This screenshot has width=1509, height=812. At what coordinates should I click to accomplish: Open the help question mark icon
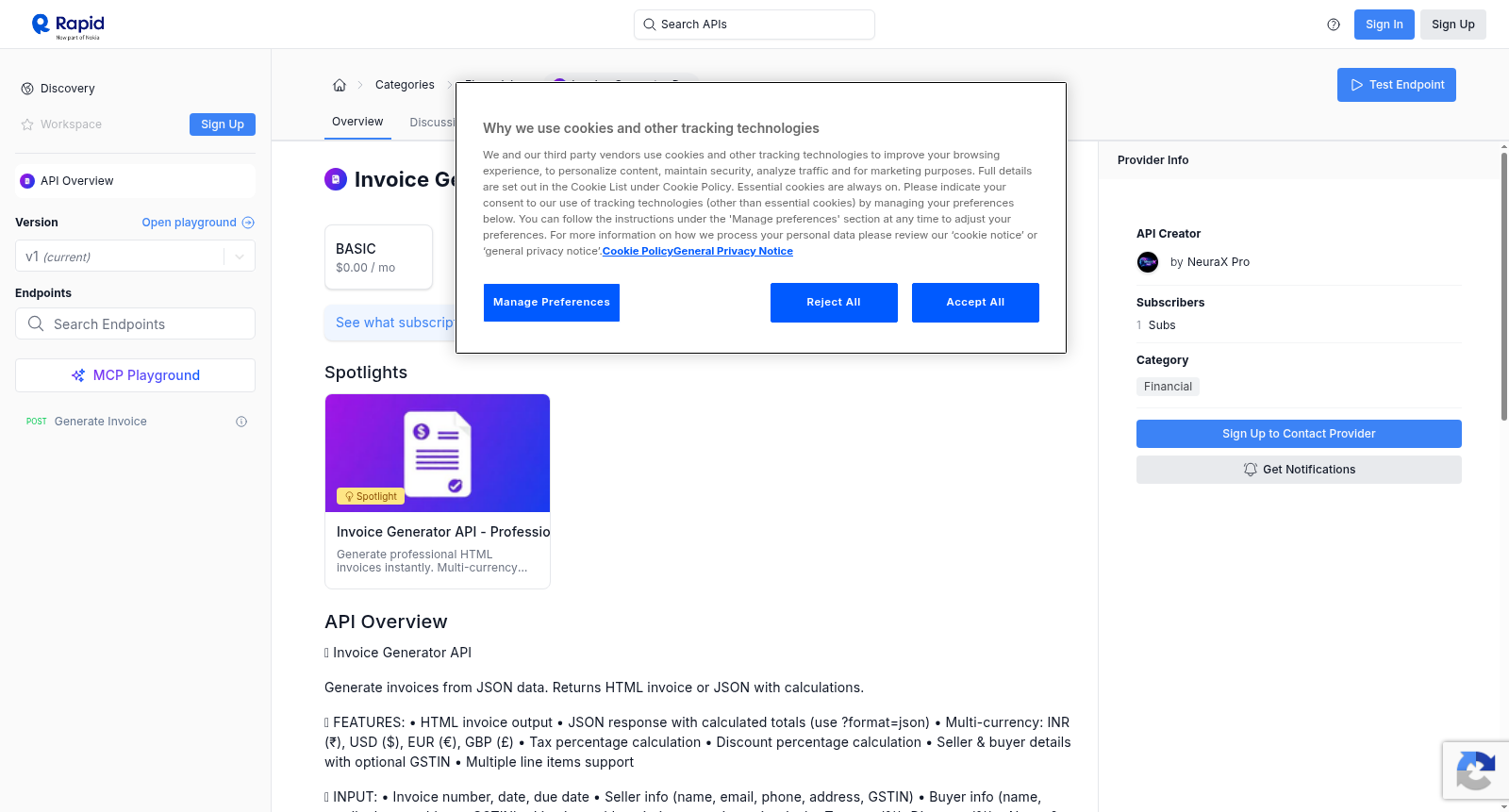1334,25
